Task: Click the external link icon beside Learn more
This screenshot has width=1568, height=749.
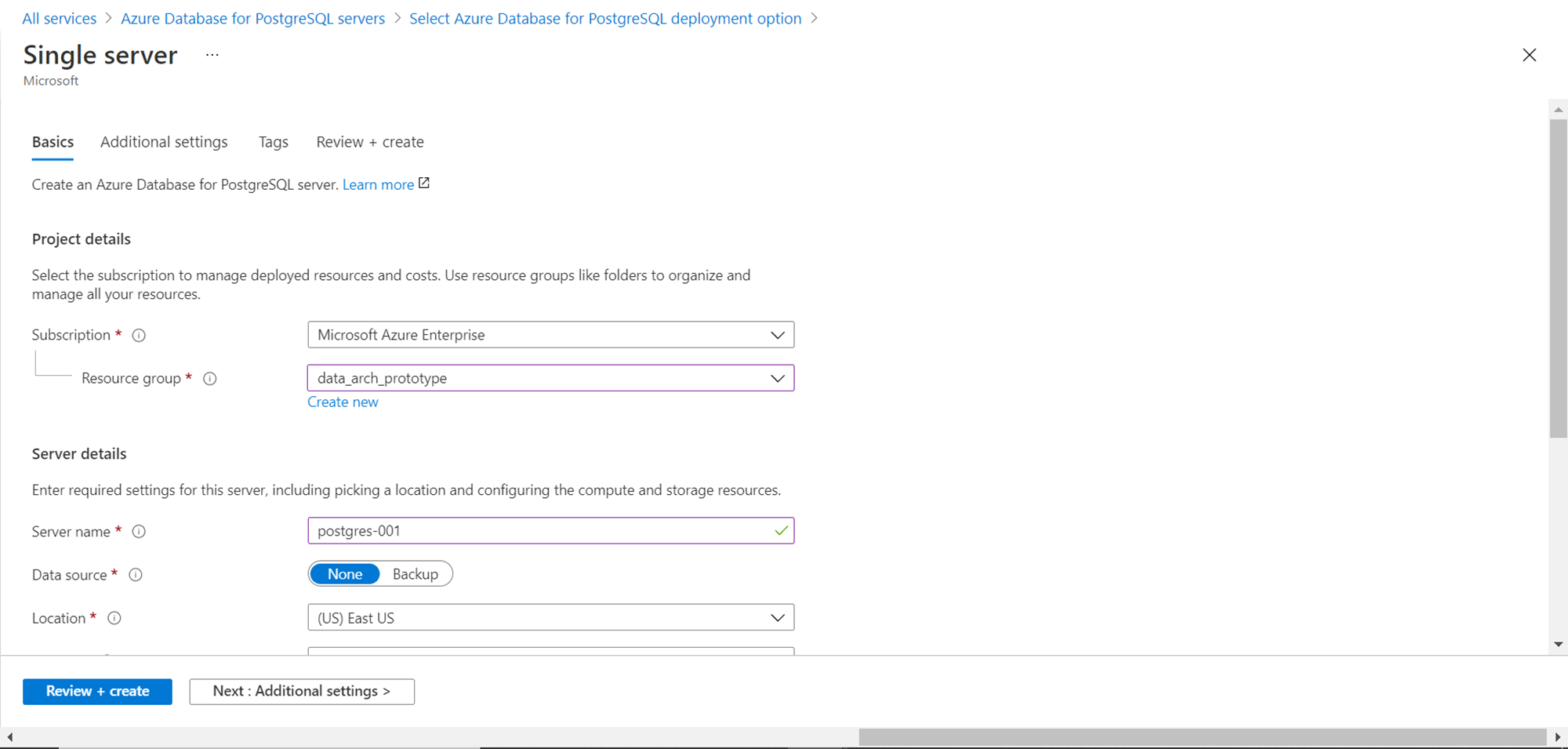Action: pos(424,184)
